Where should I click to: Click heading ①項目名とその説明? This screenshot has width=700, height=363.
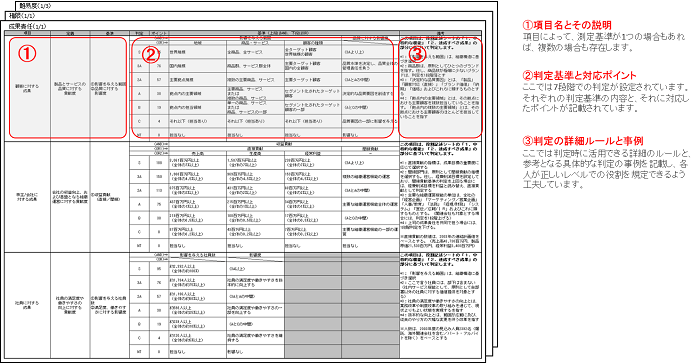point(567,25)
